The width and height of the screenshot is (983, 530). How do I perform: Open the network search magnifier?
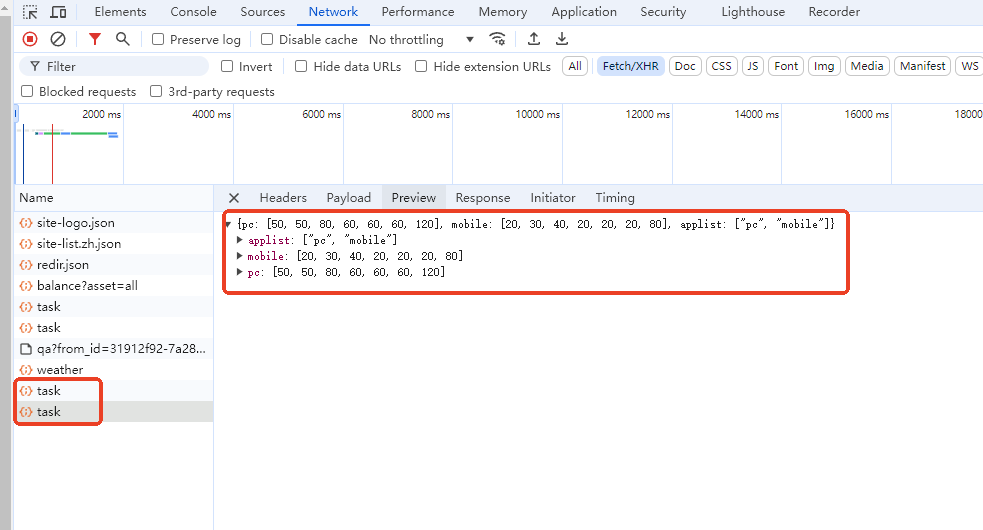[x=123, y=40]
